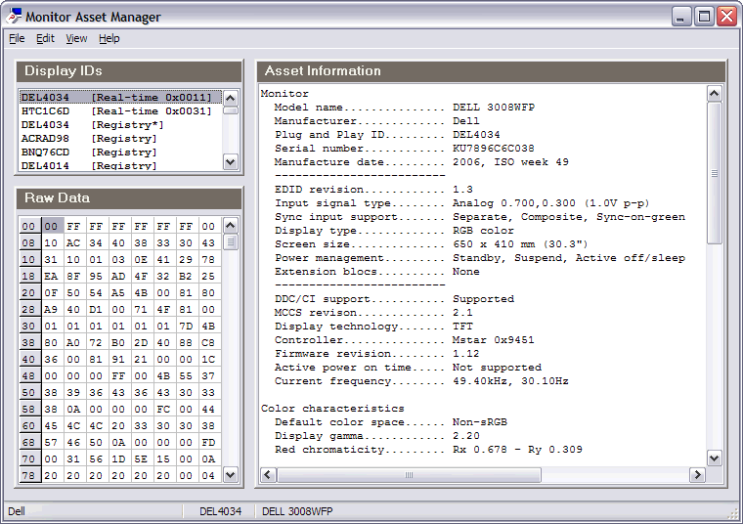The image size is (743, 524).
Task: Click highlighted first 00 byte cell in row 00
Action: pyautogui.click(x=52, y=226)
